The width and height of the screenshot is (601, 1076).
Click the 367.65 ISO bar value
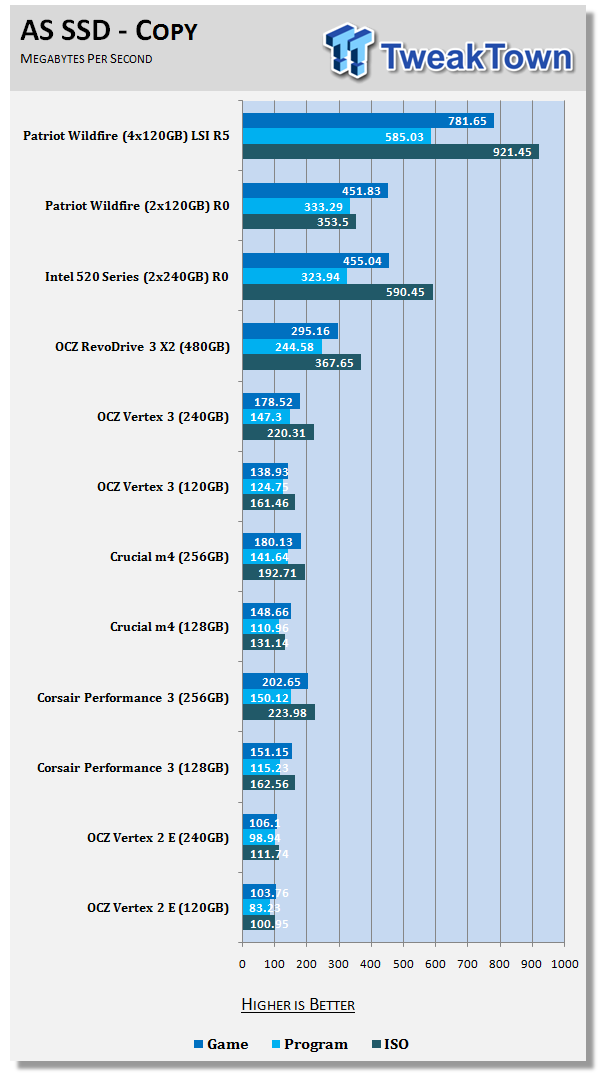(x=334, y=362)
